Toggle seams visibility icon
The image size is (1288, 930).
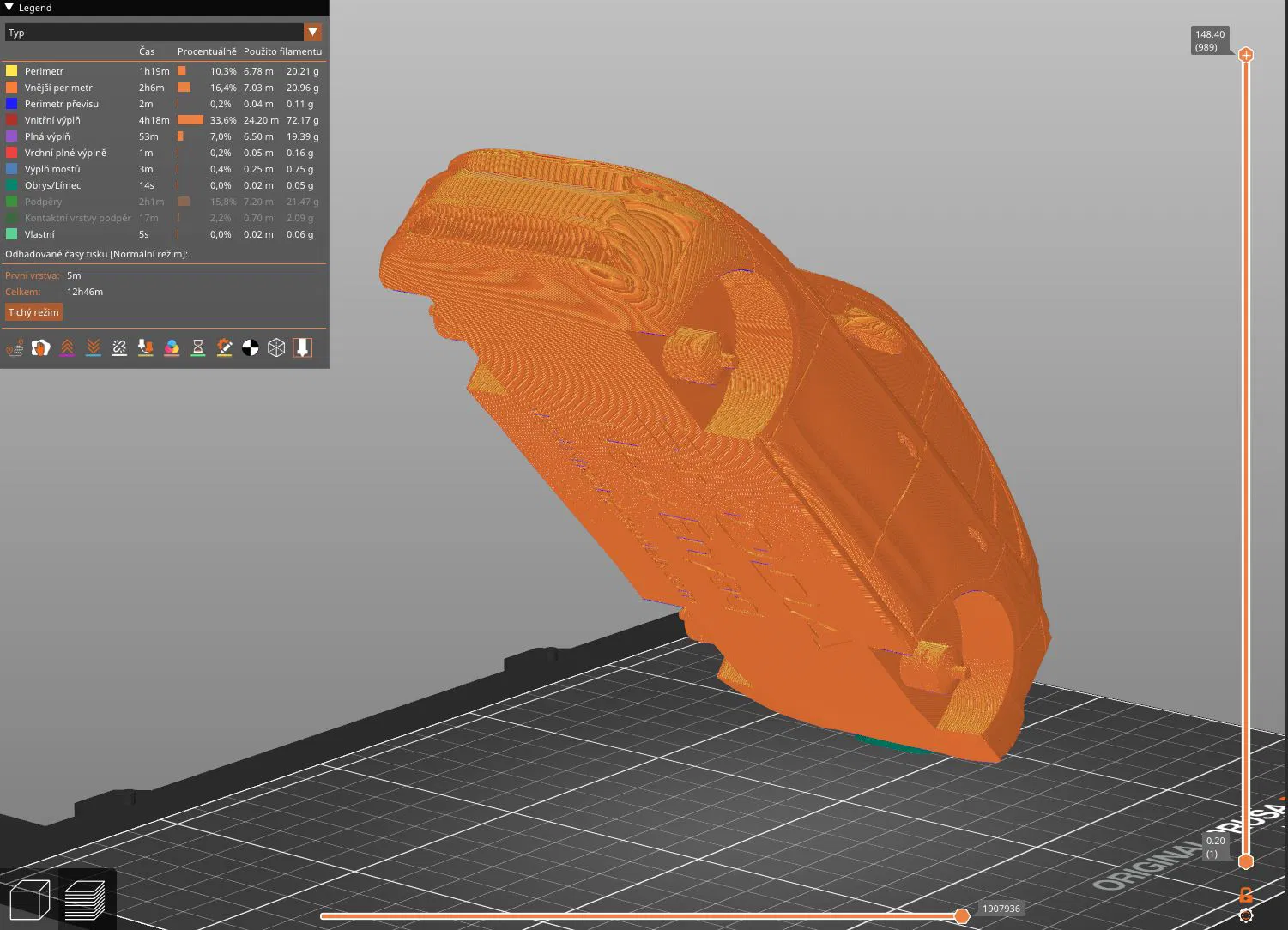[x=119, y=347]
